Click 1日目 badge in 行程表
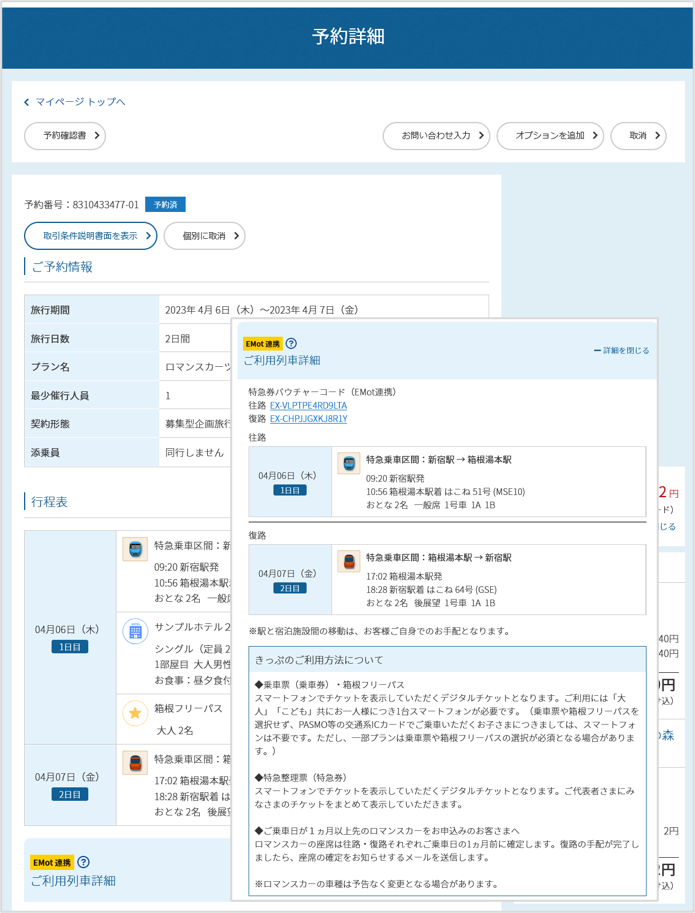This screenshot has height=913, width=695. 70,647
